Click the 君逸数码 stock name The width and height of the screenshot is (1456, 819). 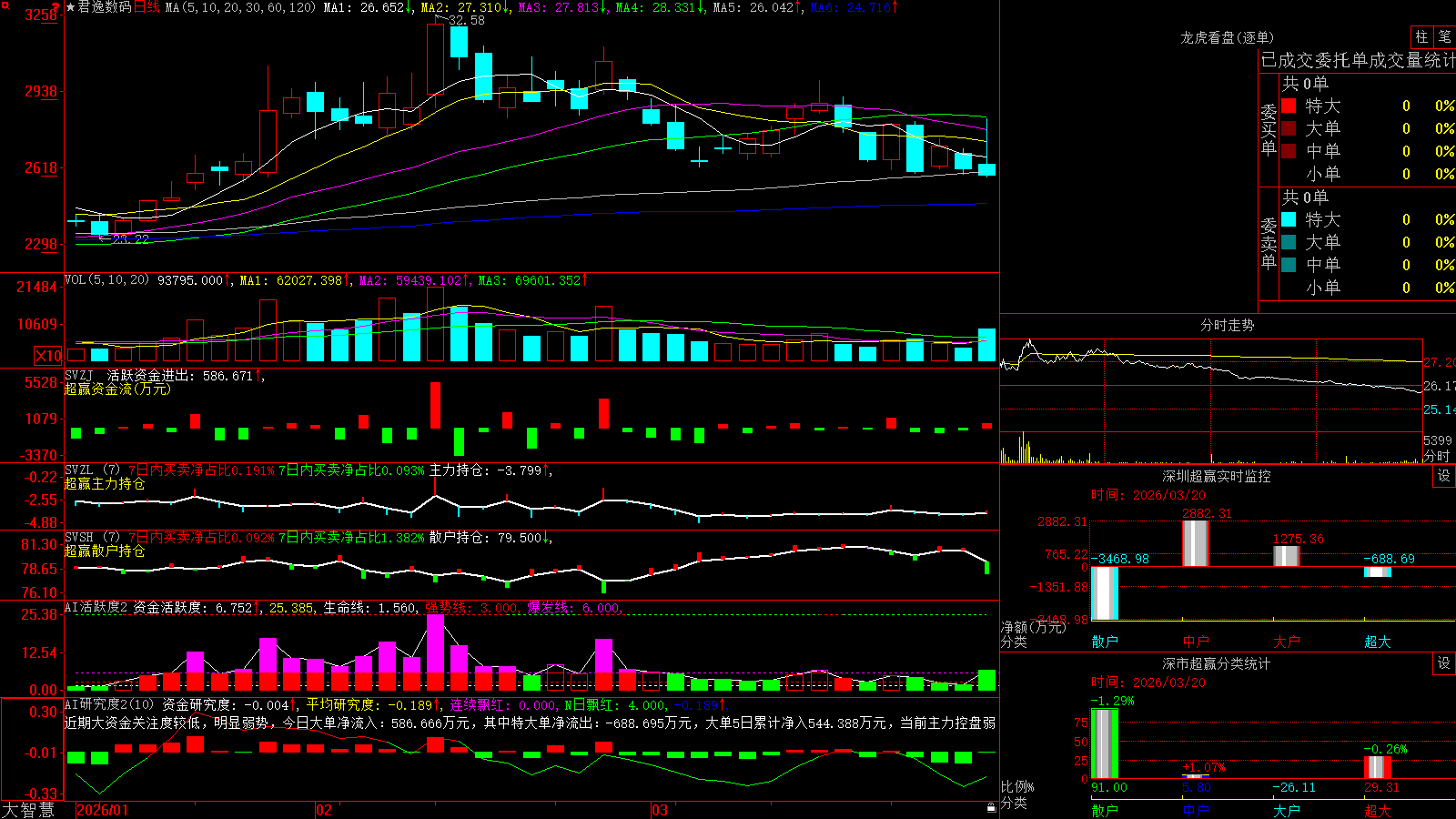point(105,7)
